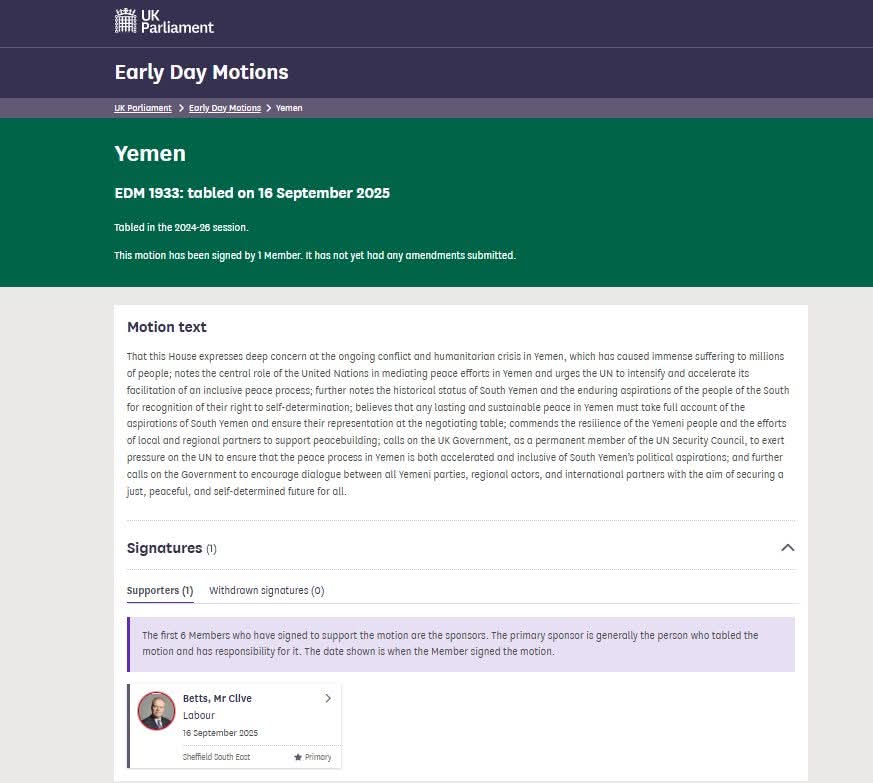Click Sheffield South East constituency label
Screen dimensions: 873x783
216,757
